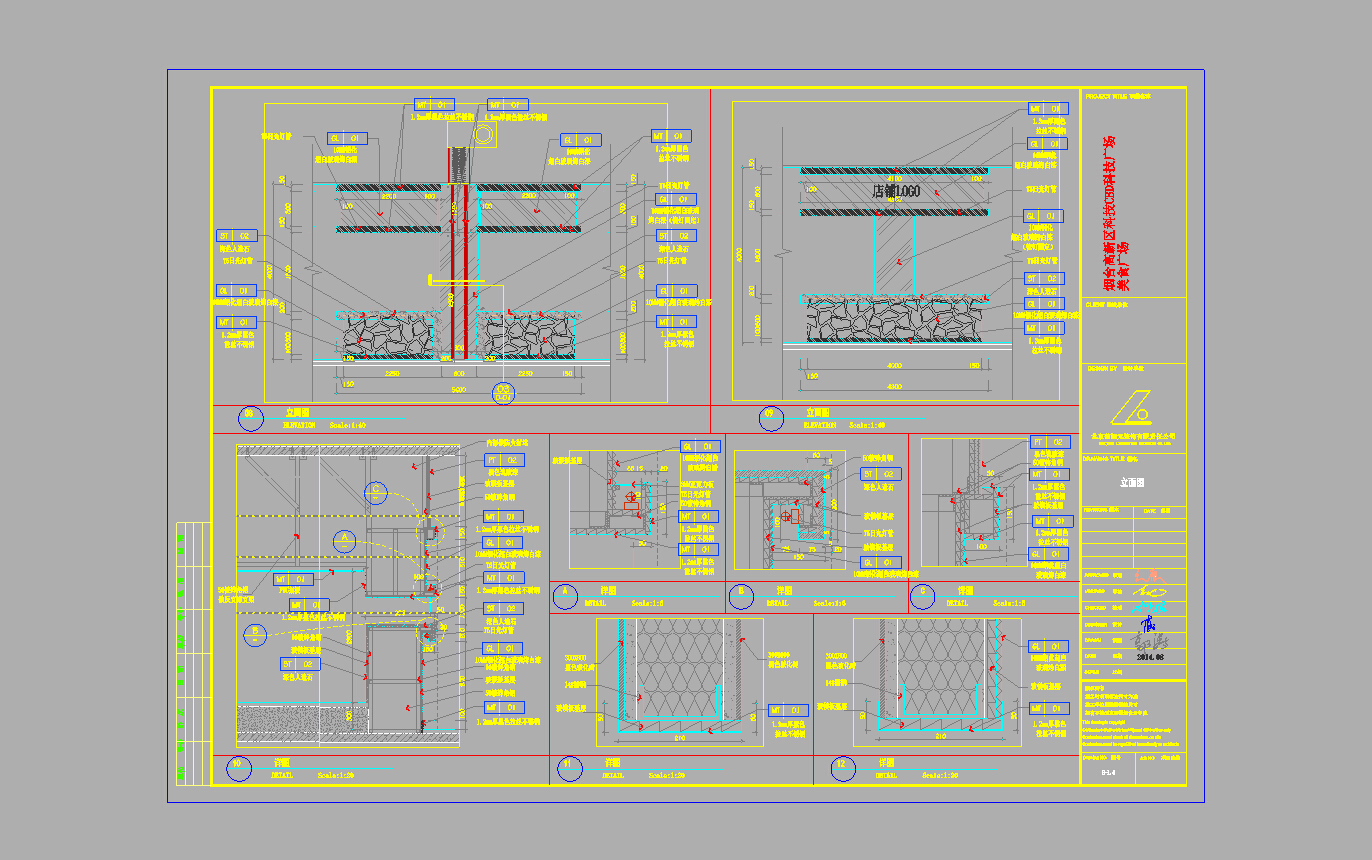
Task: Click the 5000 overall dimension in elevation 08
Action: [458, 389]
